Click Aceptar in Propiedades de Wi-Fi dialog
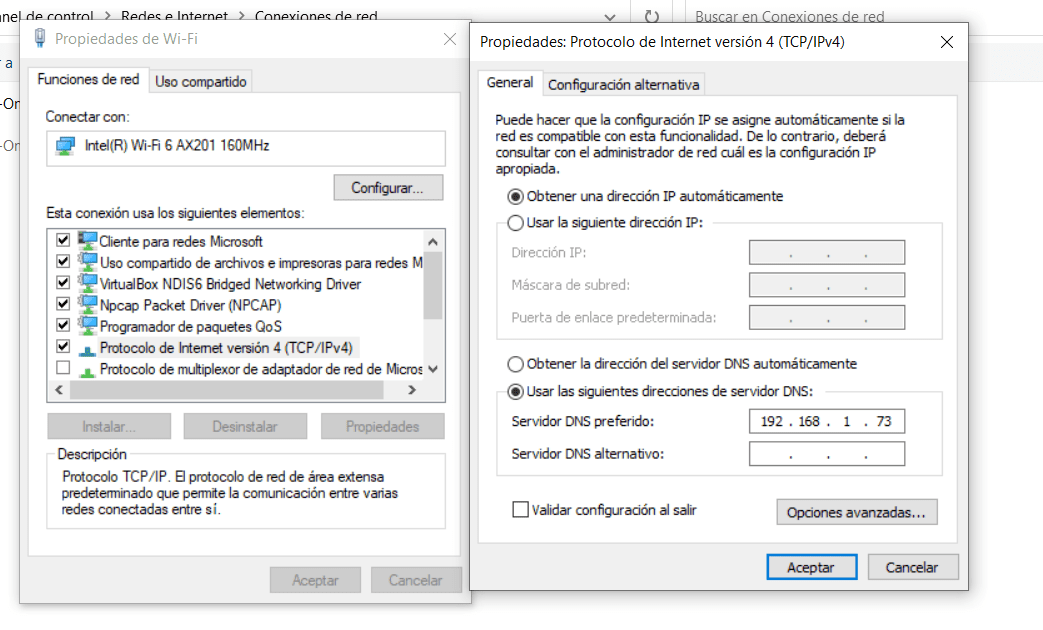This screenshot has width=1043, height=630. point(315,580)
